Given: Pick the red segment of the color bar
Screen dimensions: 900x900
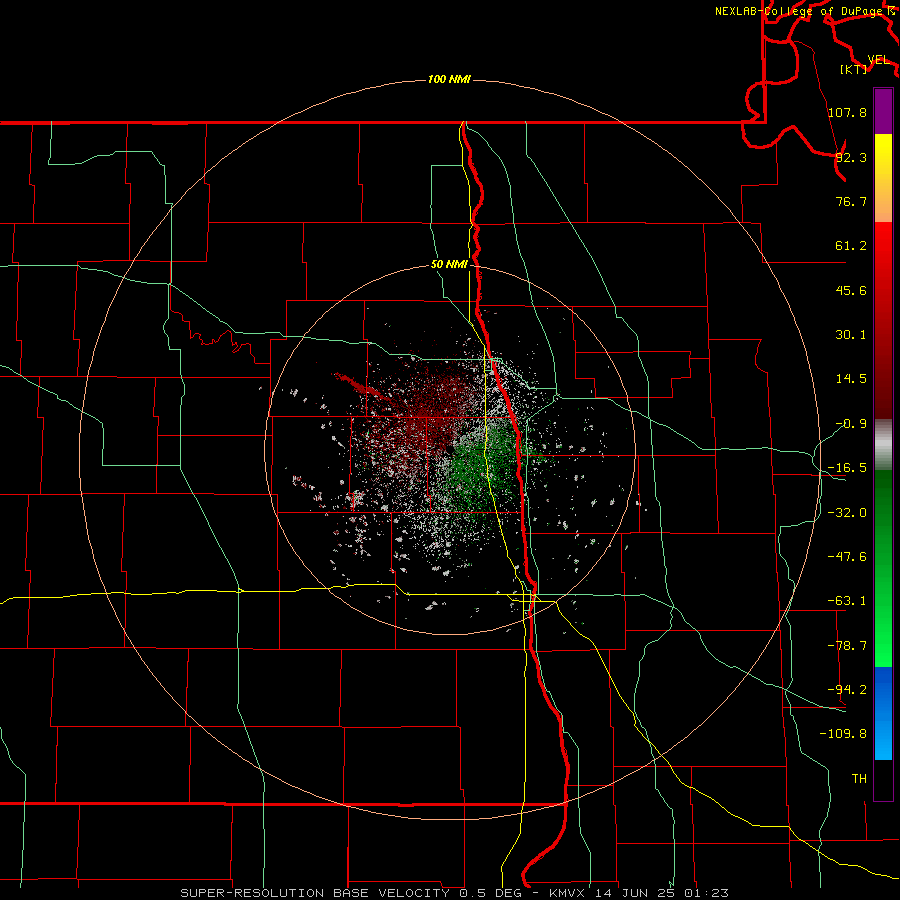Looking at the screenshot, I should (x=883, y=320).
